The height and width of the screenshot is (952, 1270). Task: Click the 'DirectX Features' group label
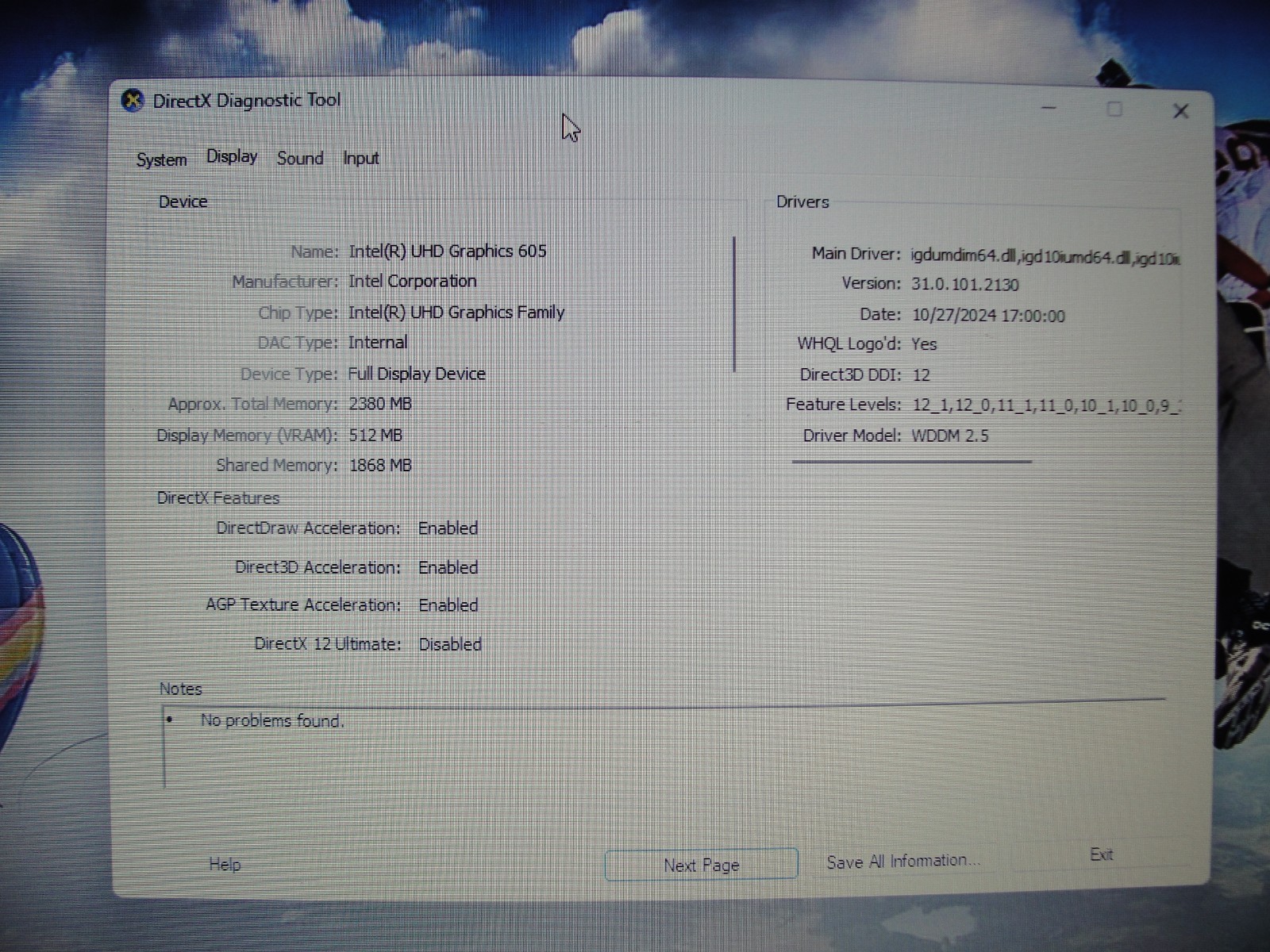coord(218,498)
